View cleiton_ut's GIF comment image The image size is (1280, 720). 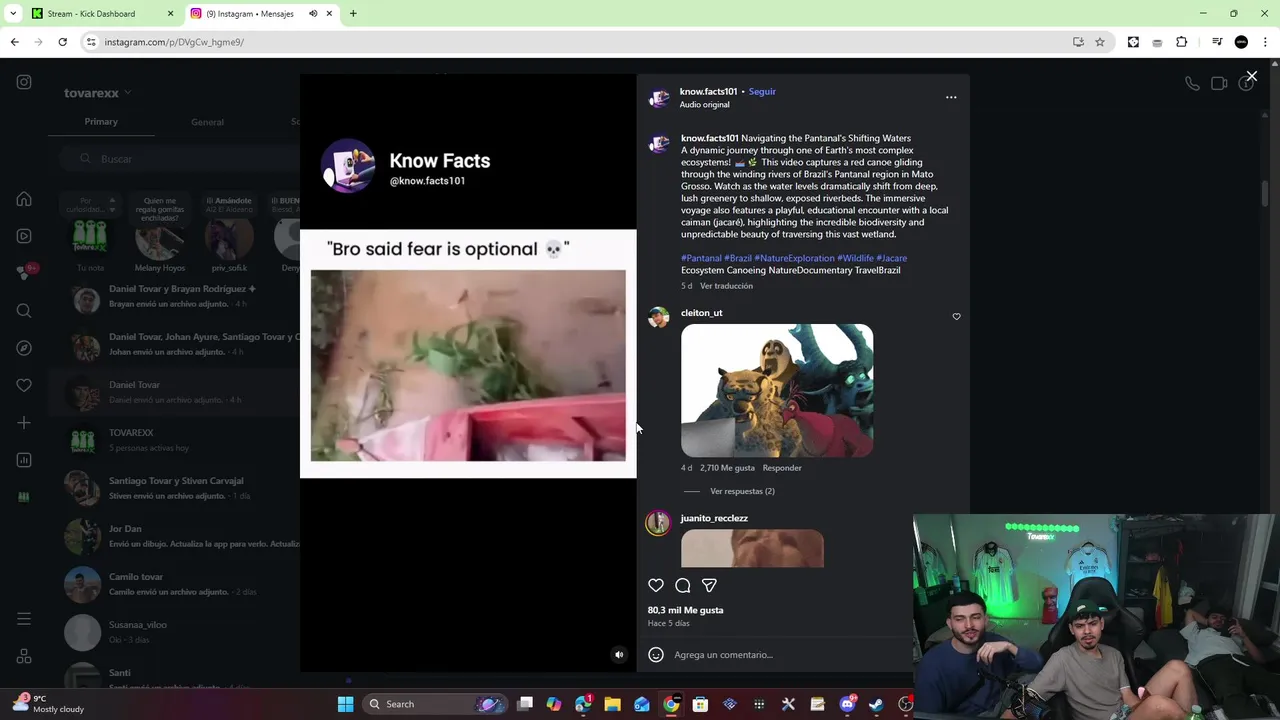[777, 390]
